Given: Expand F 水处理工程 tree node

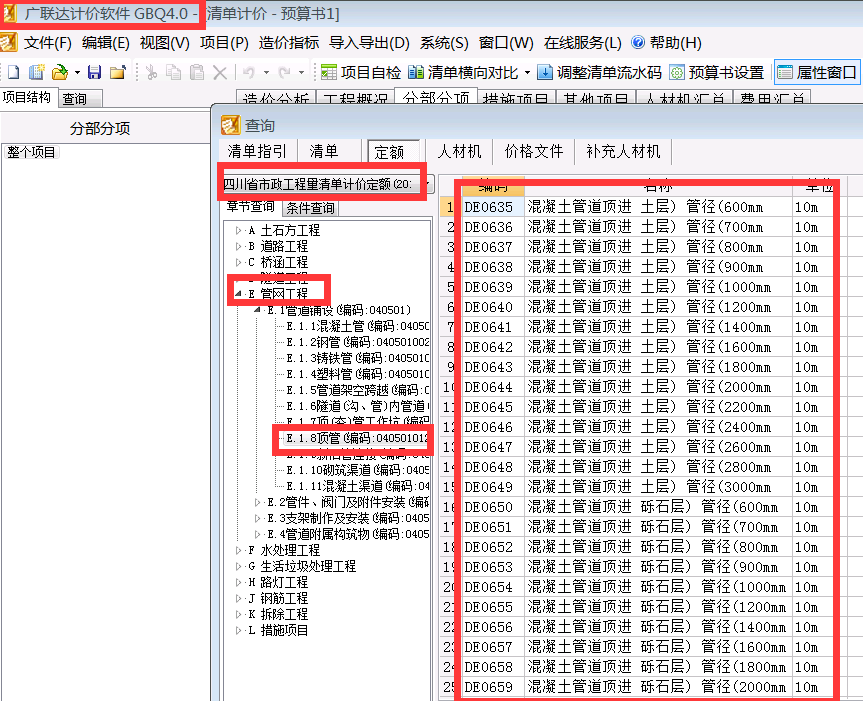Looking at the screenshot, I should (238, 550).
